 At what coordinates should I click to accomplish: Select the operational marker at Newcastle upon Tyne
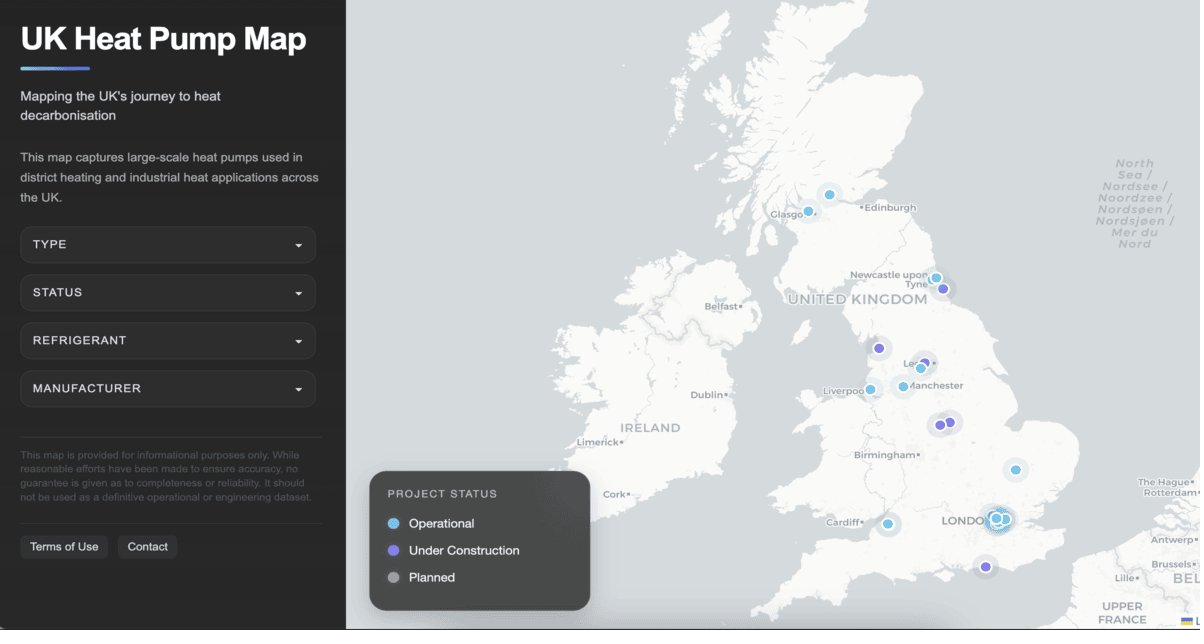[937, 279]
